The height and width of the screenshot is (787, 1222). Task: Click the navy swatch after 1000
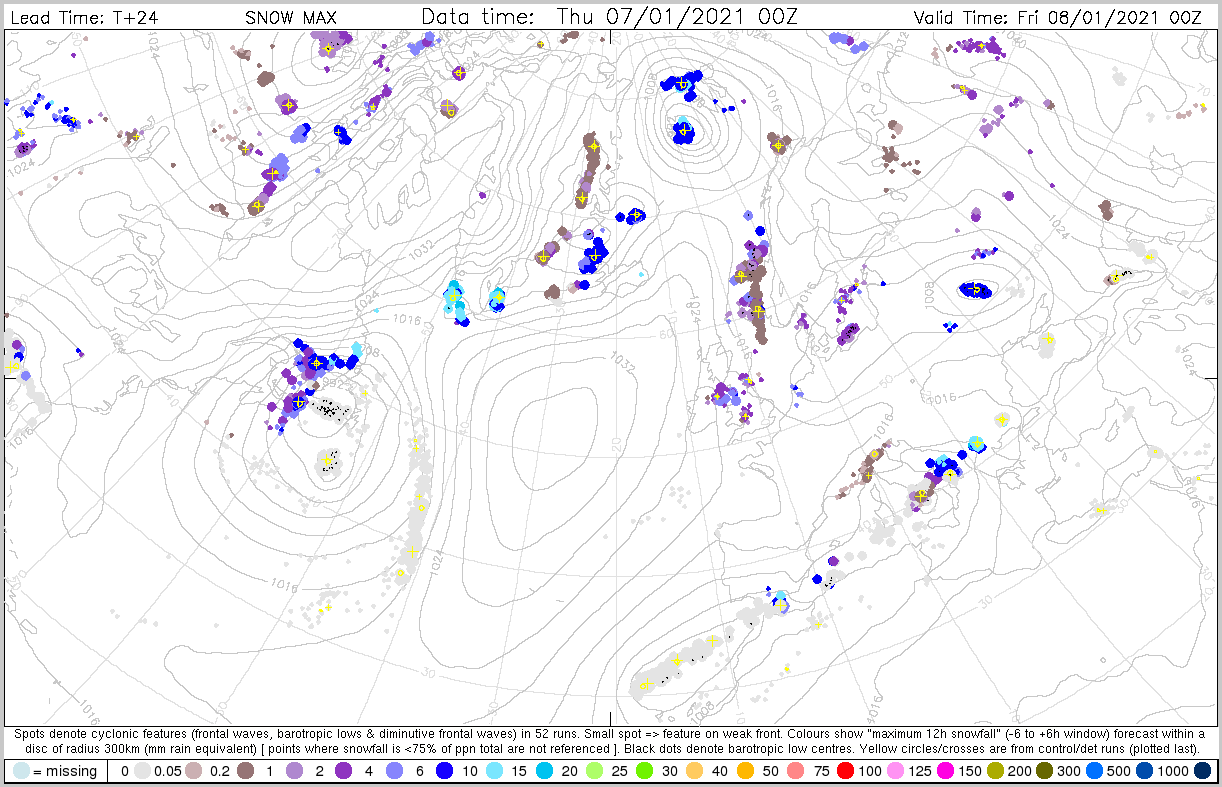(x=1202, y=770)
